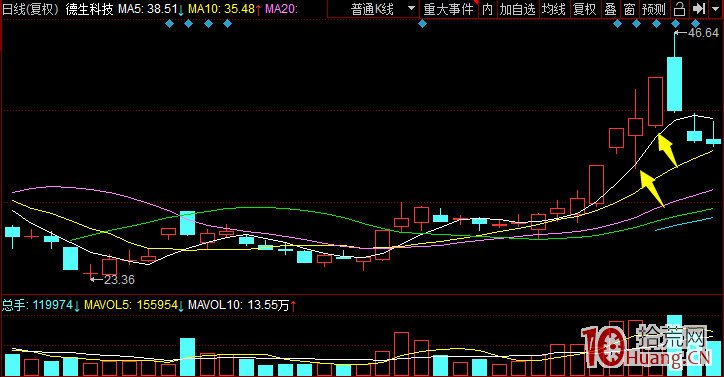
Task: Toggle the 内 button in the toolbar
Action: 488,9
